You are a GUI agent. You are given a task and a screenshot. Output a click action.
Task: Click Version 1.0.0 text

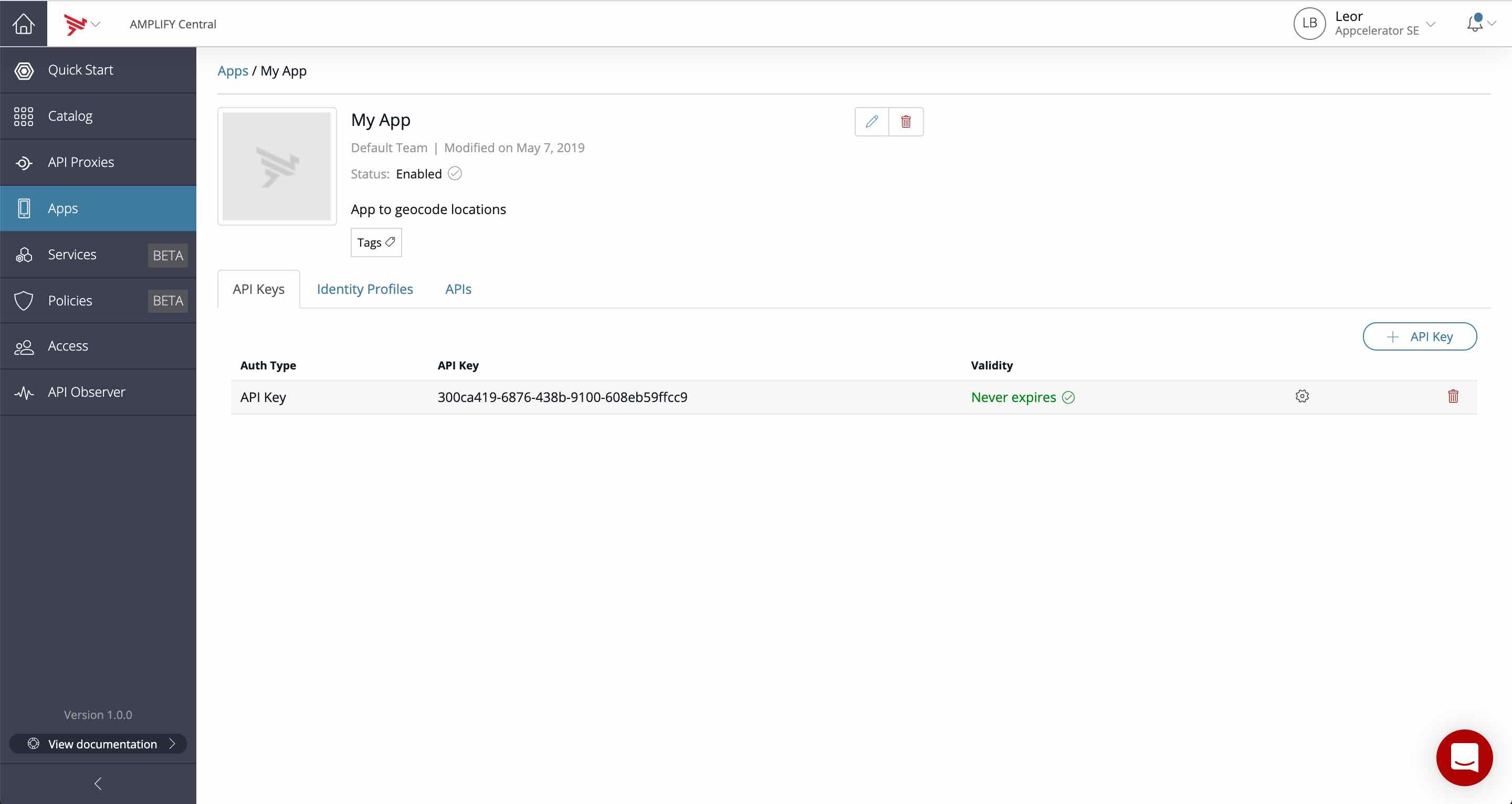coord(98,715)
